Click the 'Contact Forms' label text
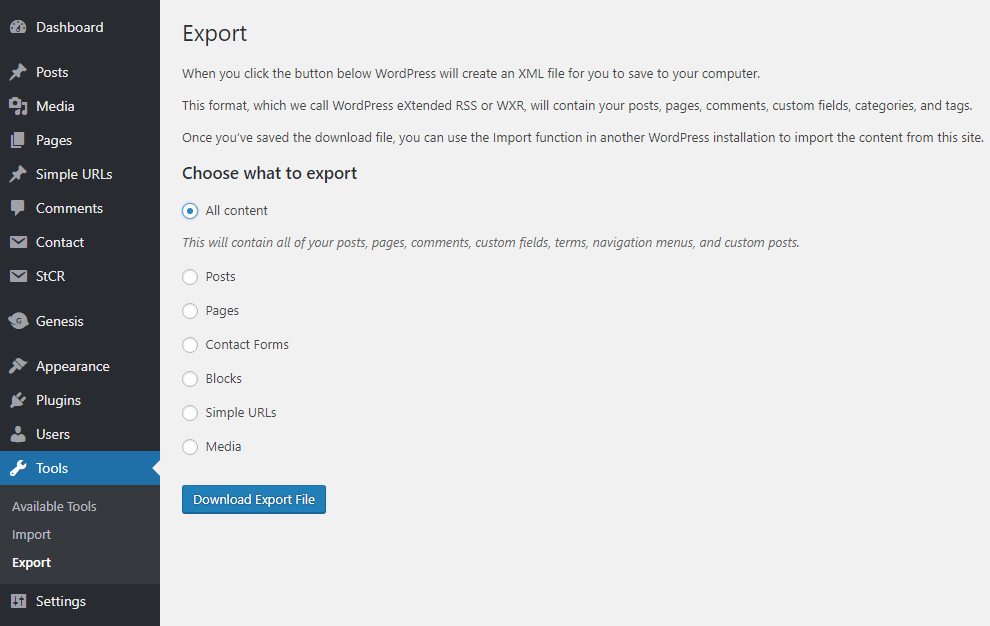 (x=247, y=344)
